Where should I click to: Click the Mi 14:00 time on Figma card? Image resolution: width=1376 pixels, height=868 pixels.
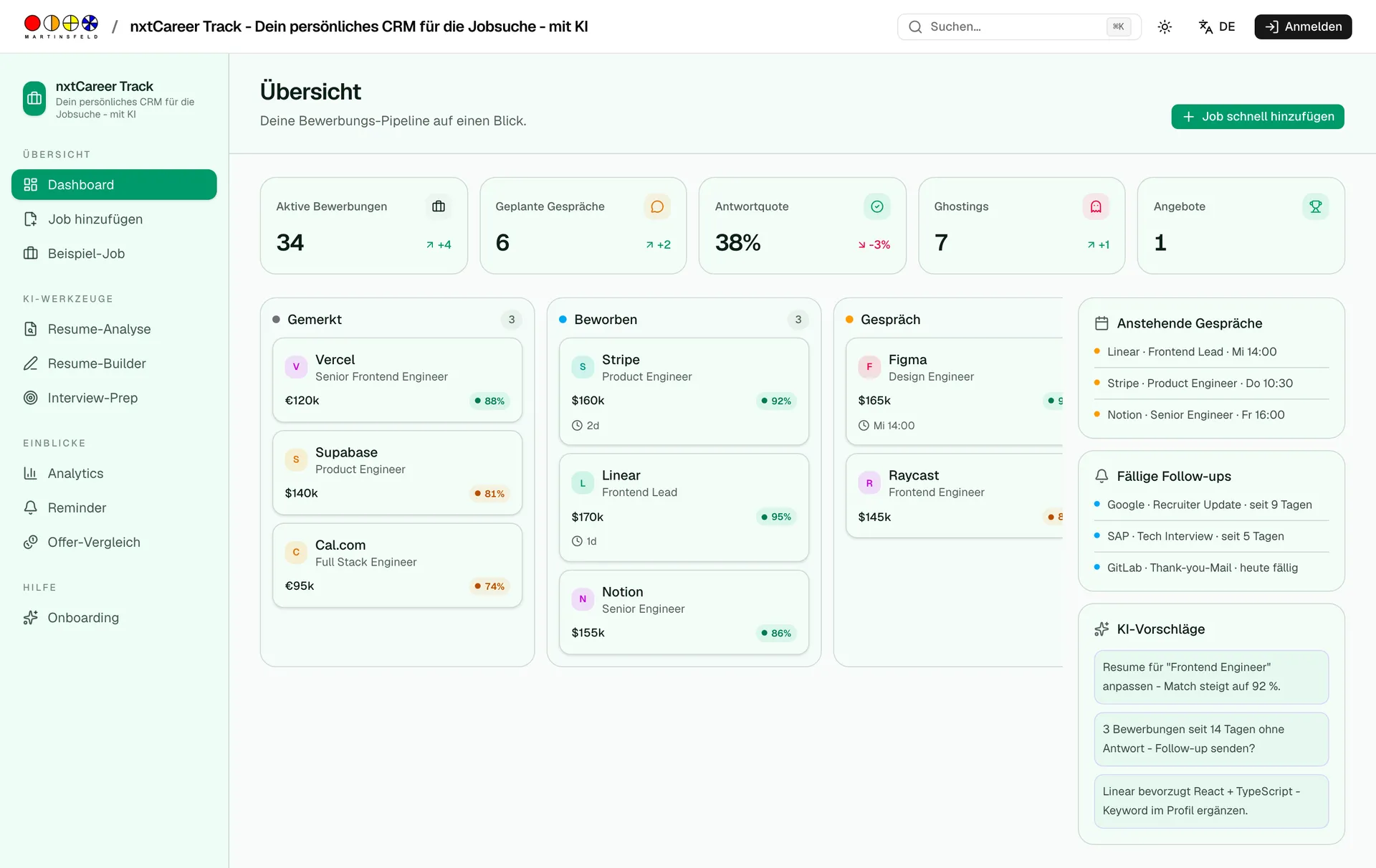click(x=887, y=426)
